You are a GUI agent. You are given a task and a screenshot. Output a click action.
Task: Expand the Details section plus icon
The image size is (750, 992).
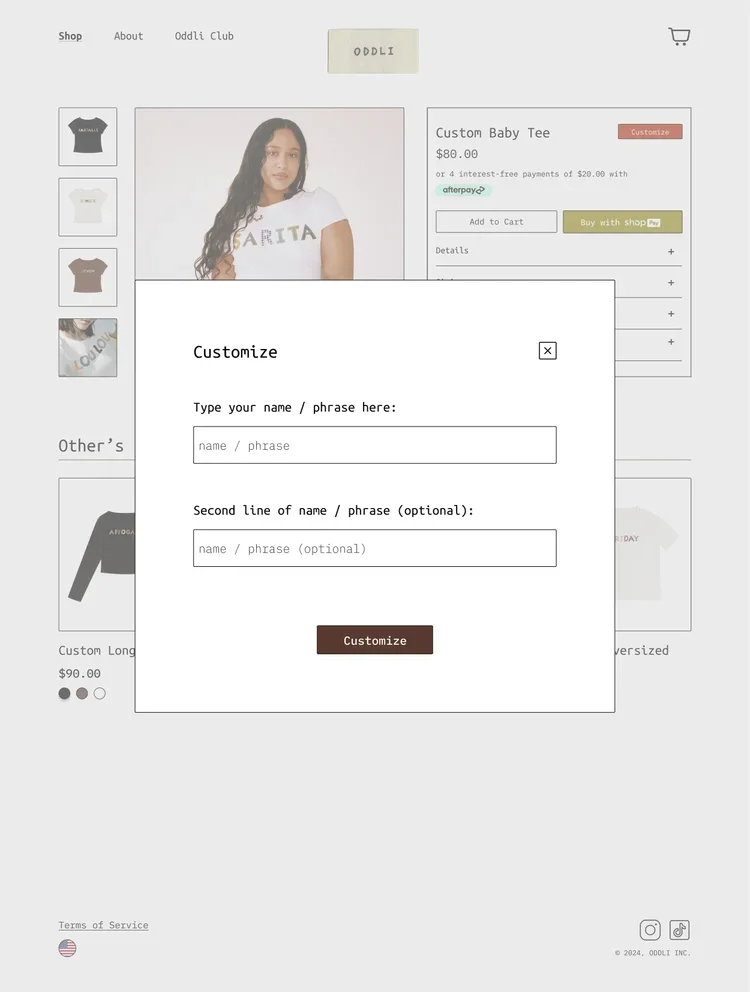coord(671,251)
